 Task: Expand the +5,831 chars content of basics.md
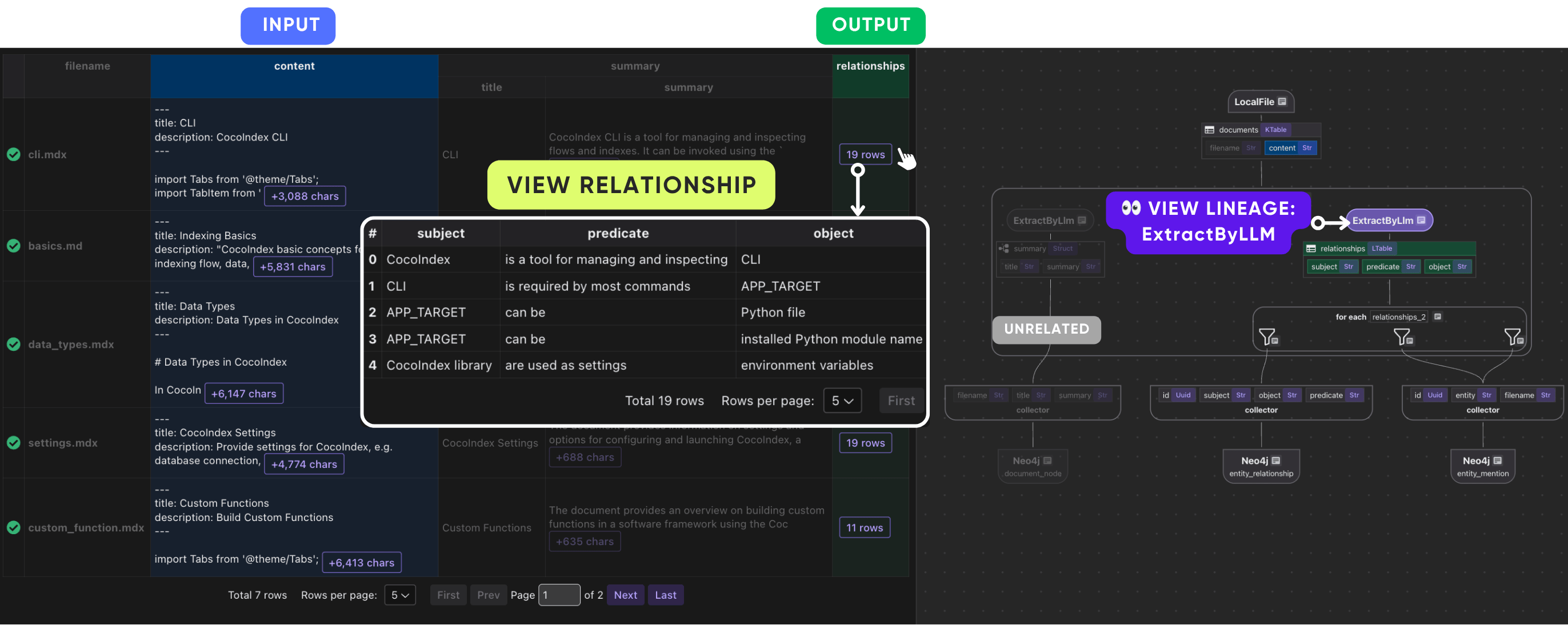[x=293, y=267]
